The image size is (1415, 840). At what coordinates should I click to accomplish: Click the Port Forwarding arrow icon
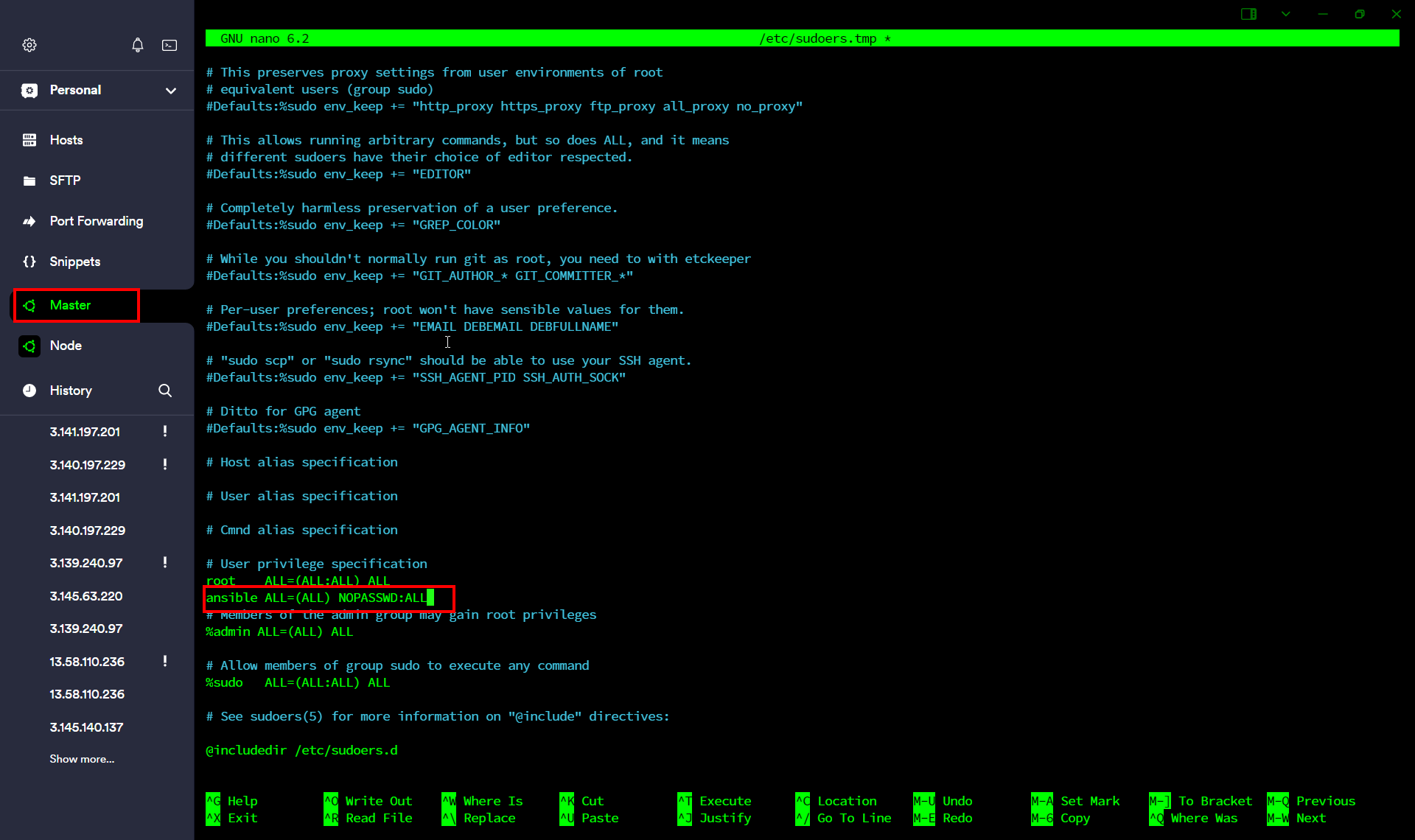[x=29, y=221]
